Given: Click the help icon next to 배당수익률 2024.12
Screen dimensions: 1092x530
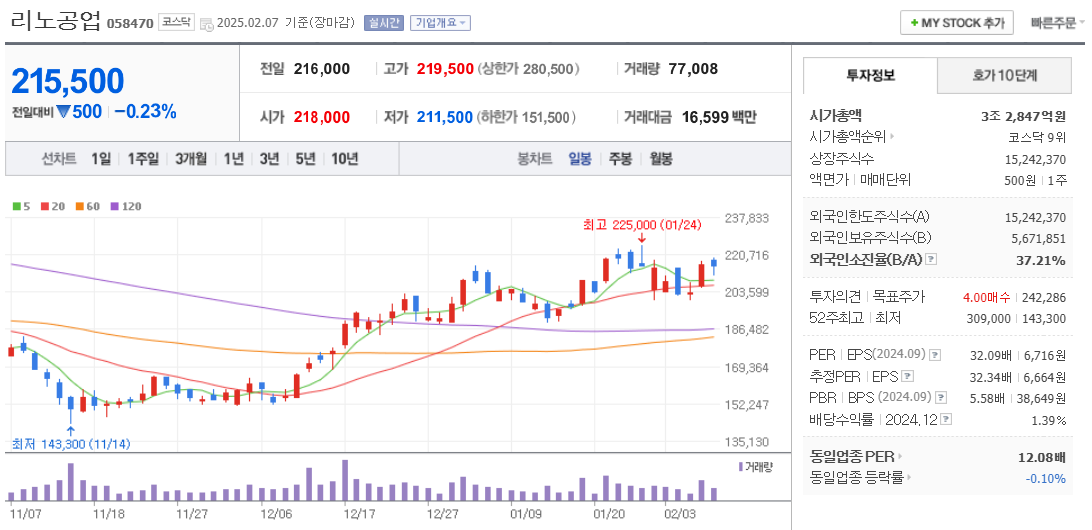Looking at the screenshot, I should click(x=946, y=419).
